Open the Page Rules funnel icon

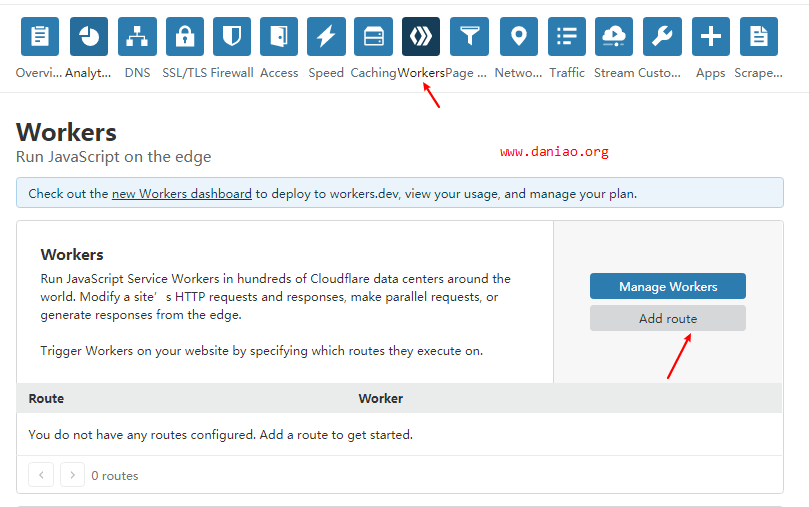pos(470,37)
